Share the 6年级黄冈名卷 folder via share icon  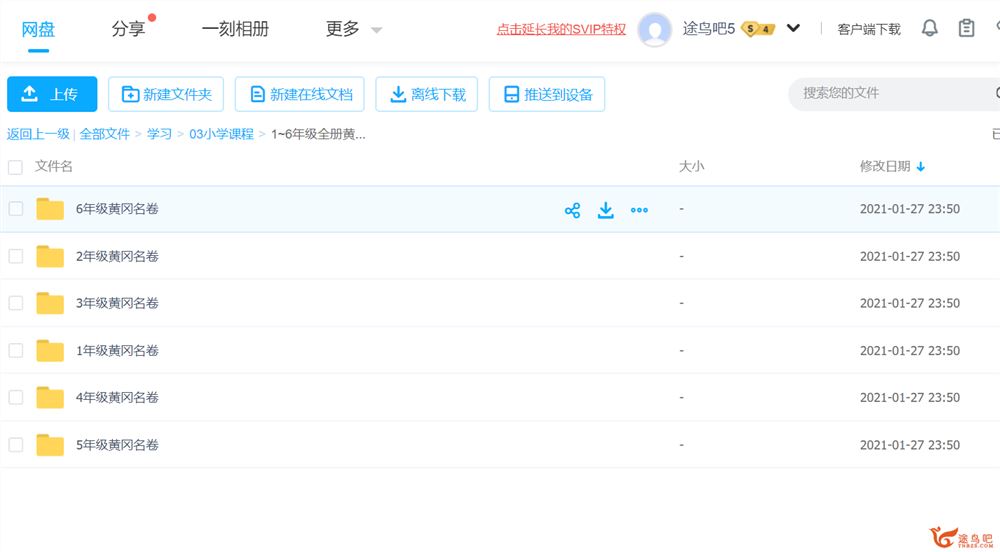572,210
